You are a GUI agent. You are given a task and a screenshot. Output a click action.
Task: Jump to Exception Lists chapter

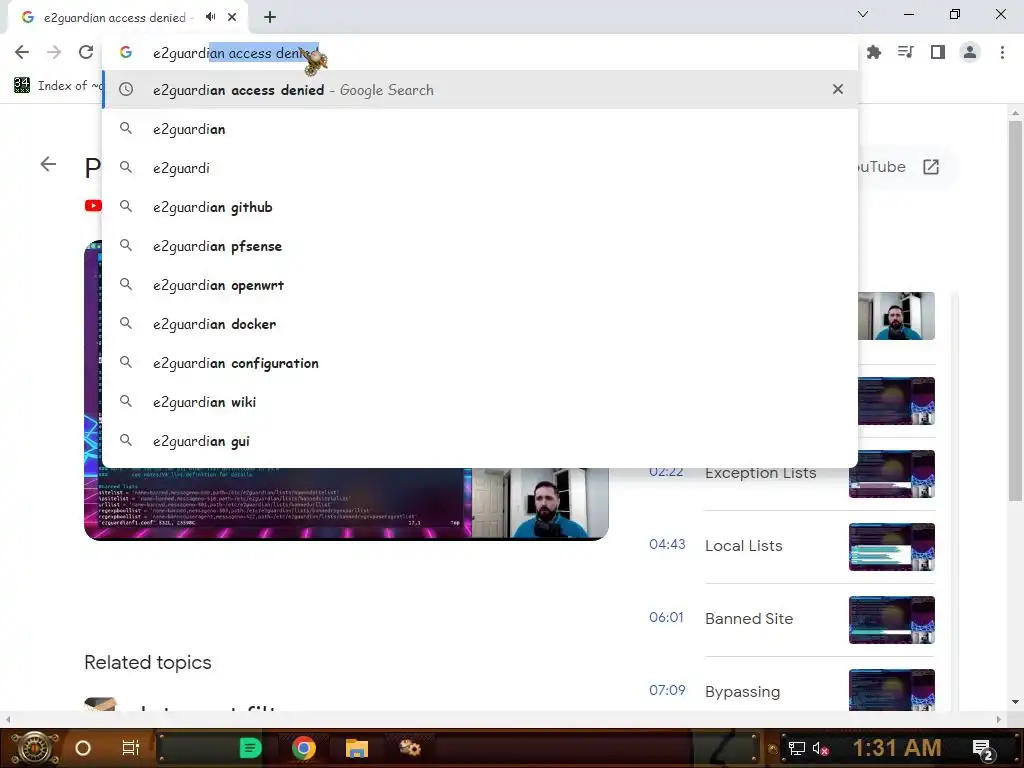click(761, 473)
